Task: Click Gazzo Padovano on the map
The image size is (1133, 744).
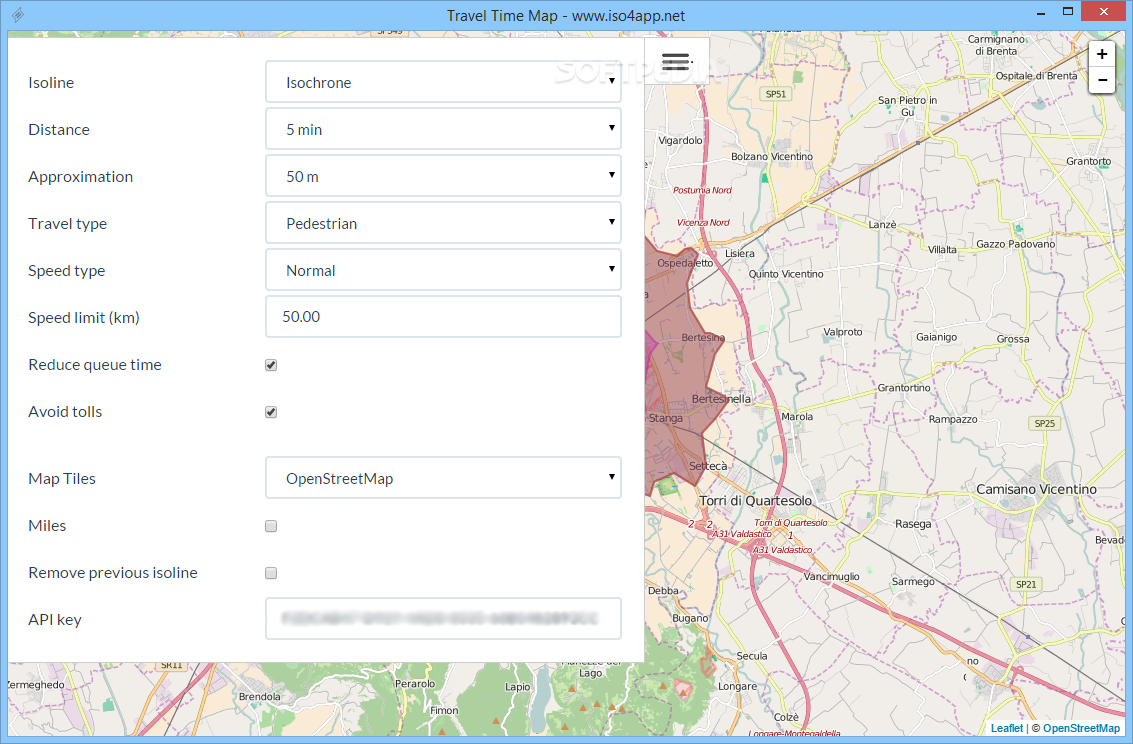Action: (1015, 244)
